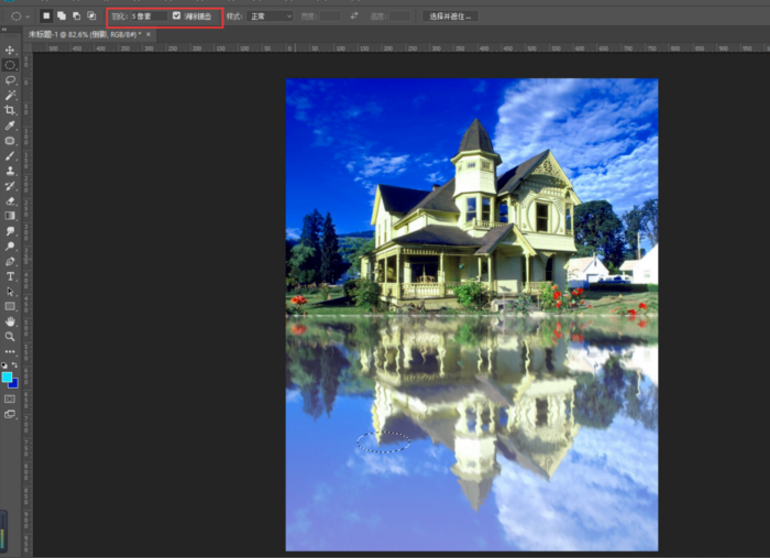Image resolution: width=770 pixels, height=558 pixels.
Task: Click the Select and Mask button
Action: point(452,16)
